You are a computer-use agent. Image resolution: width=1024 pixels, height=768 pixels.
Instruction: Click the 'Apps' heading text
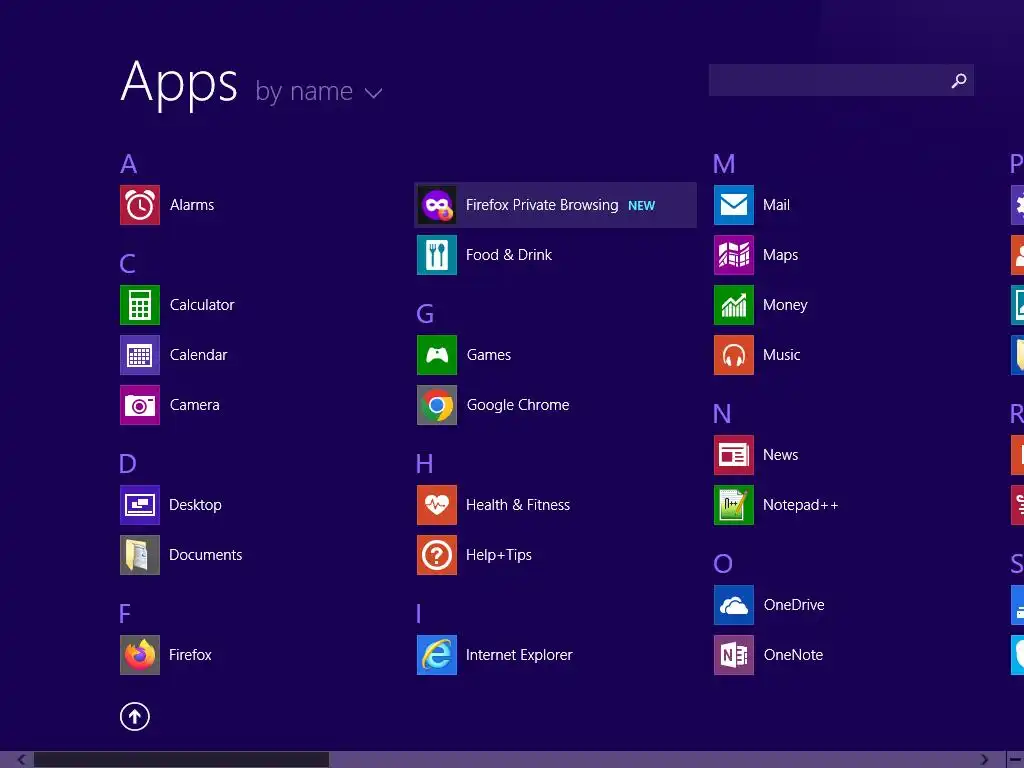(179, 84)
